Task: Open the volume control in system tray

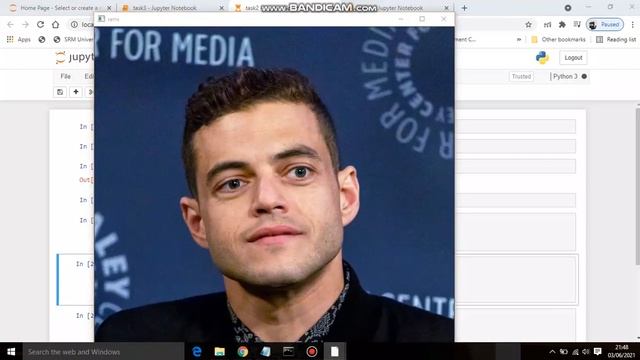Action: pos(586,351)
